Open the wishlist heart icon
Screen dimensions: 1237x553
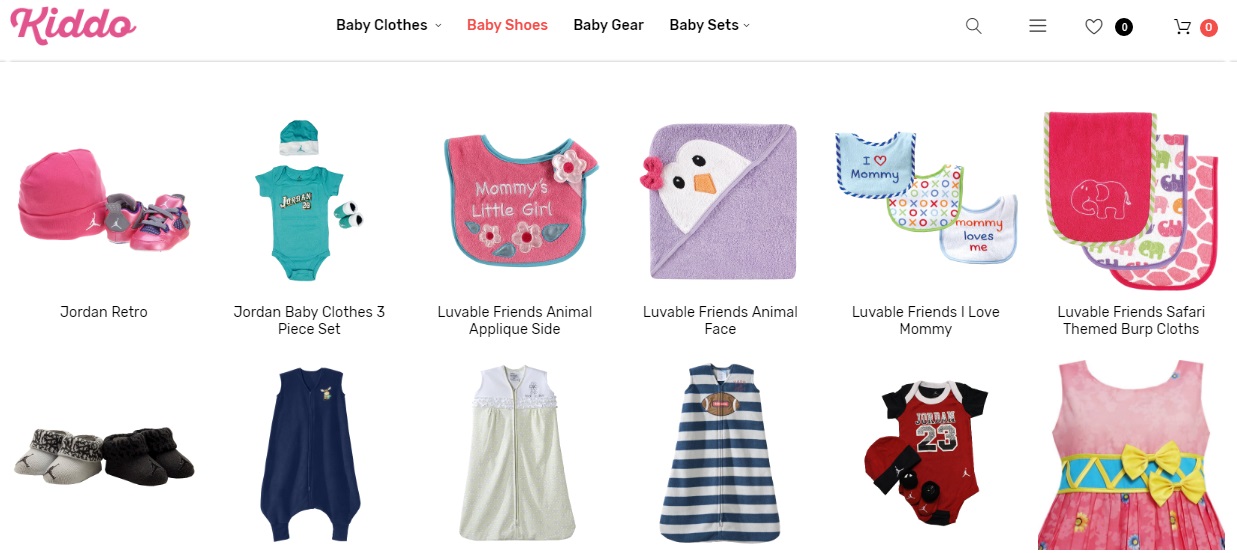(1094, 27)
